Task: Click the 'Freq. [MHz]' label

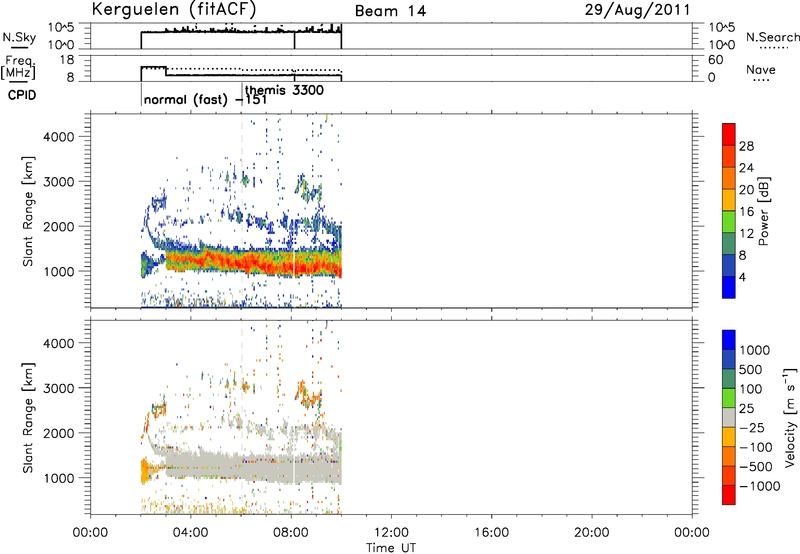Action: click(18, 68)
